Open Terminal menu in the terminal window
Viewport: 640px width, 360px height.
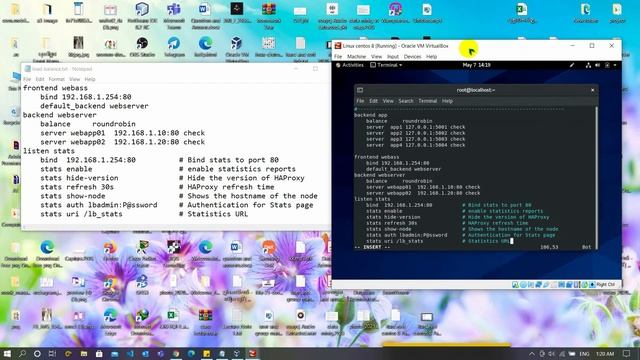(427, 101)
